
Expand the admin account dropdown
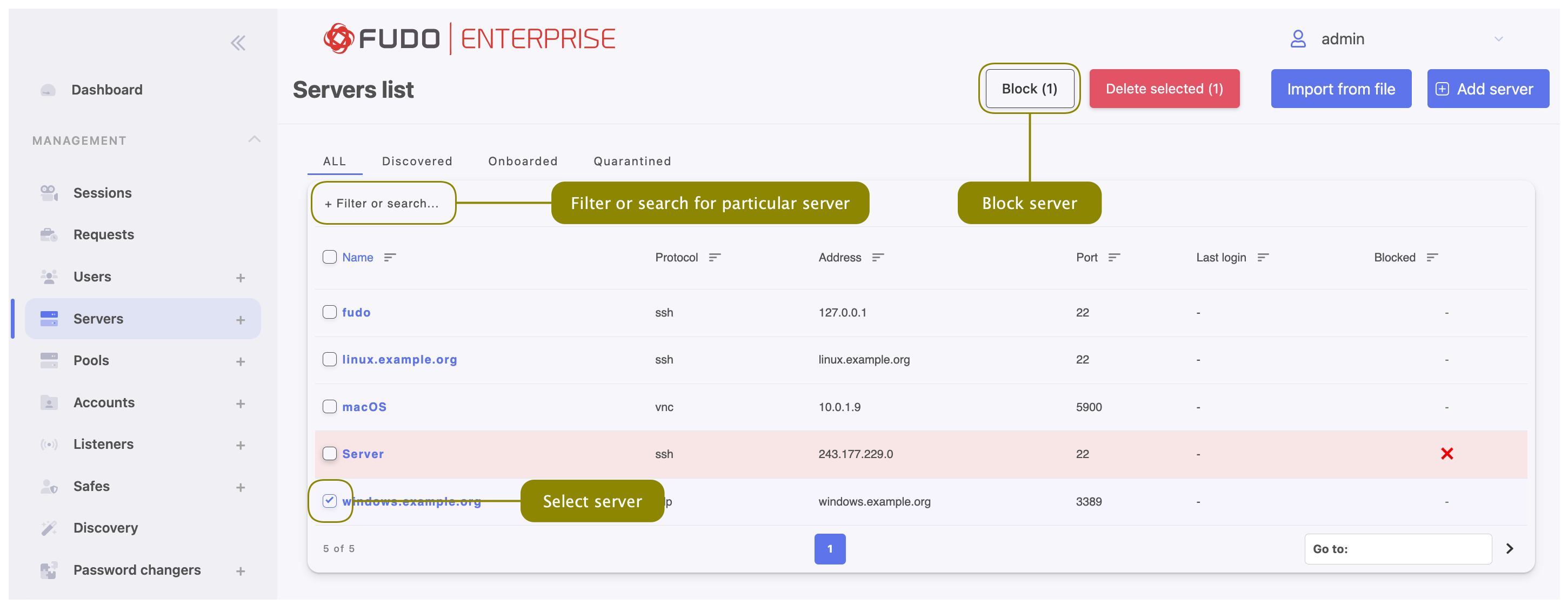coord(1499,38)
